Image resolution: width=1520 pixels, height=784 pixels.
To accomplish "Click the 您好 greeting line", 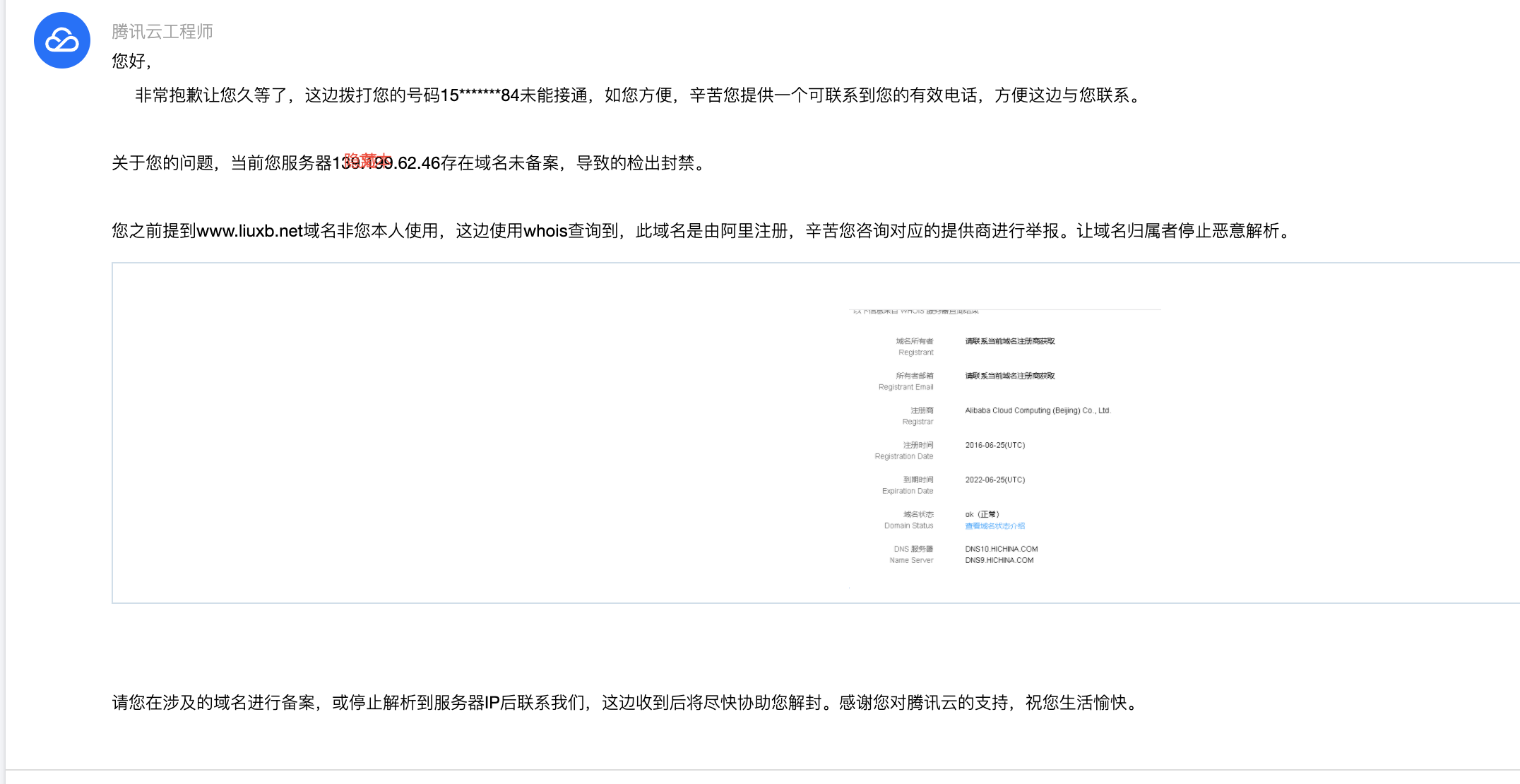I will [131, 61].
